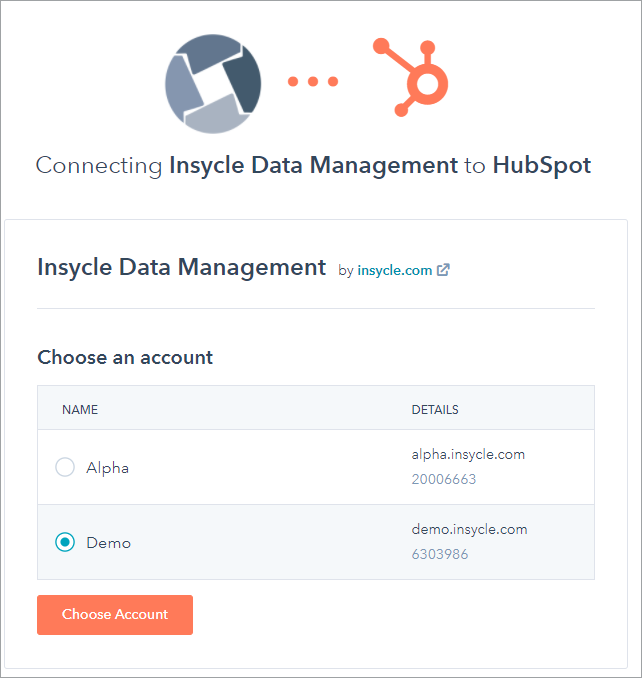Click the alpha.insycle.com domain text

coord(468,454)
